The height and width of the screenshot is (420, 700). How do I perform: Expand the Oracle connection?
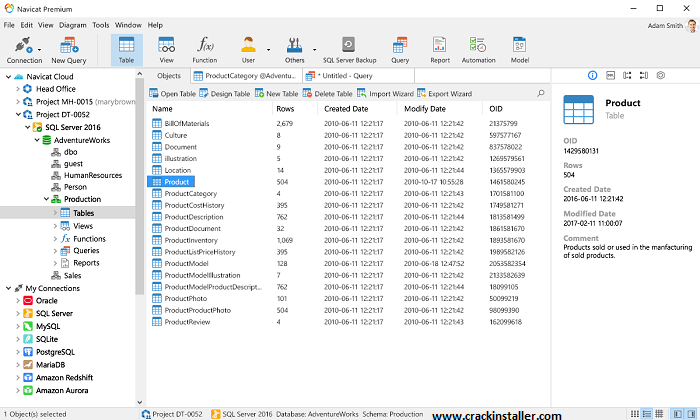click(17, 301)
